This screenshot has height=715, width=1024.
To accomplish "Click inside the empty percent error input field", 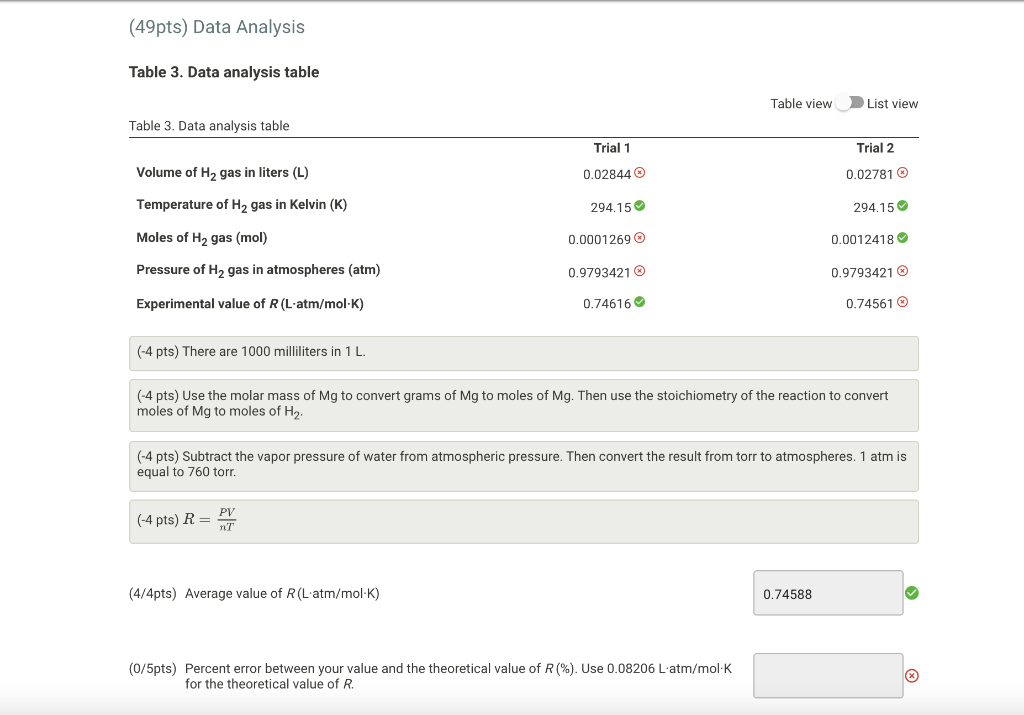I will pos(827,675).
